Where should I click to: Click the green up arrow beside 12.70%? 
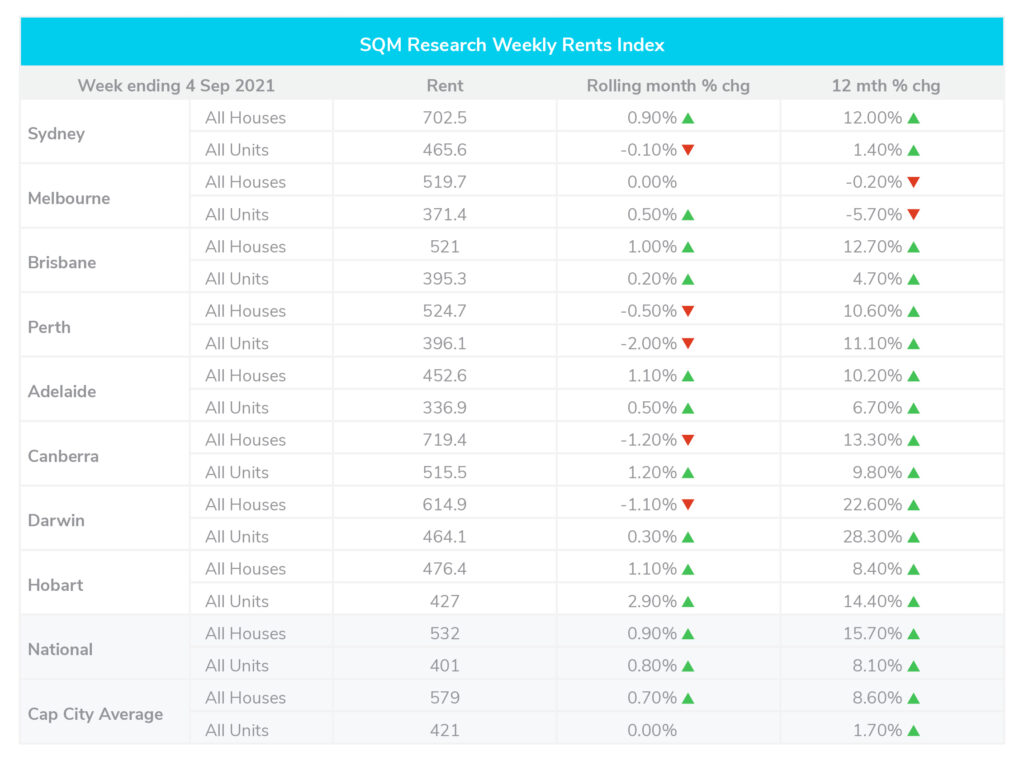pyautogui.click(x=913, y=247)
